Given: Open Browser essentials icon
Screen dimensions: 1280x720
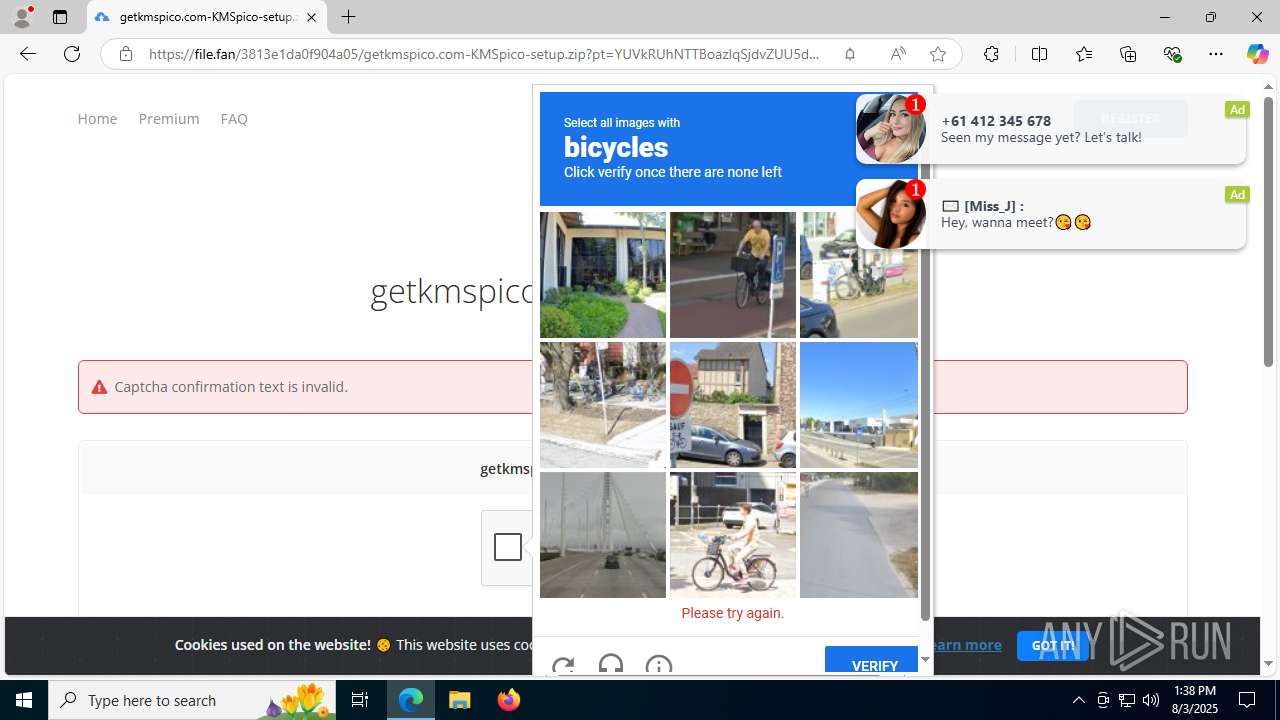Looking at the screenshot, I should (1172, 54).
